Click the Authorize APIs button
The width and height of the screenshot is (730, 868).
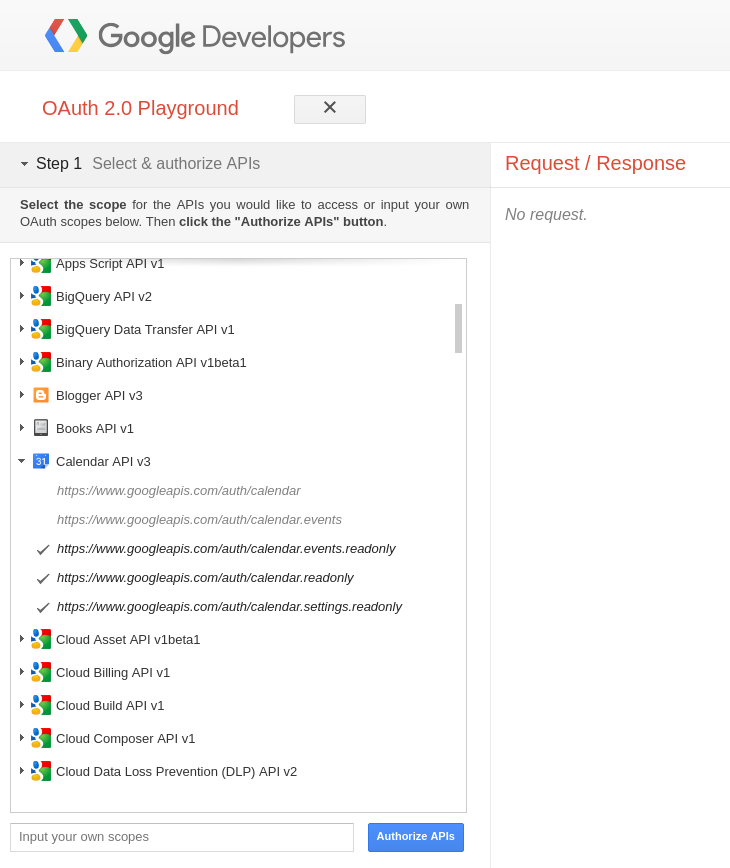click(x=416, y=836)
